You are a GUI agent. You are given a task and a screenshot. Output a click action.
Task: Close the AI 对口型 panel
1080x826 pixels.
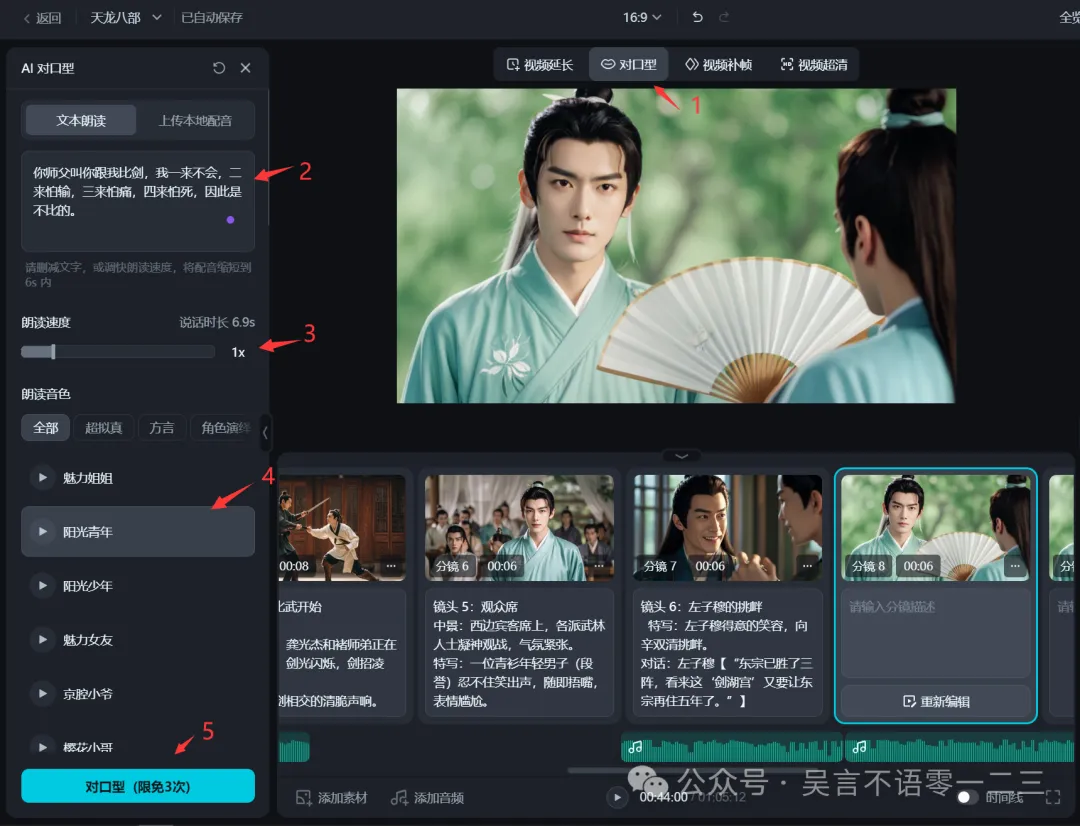click(x=245, y=68)
